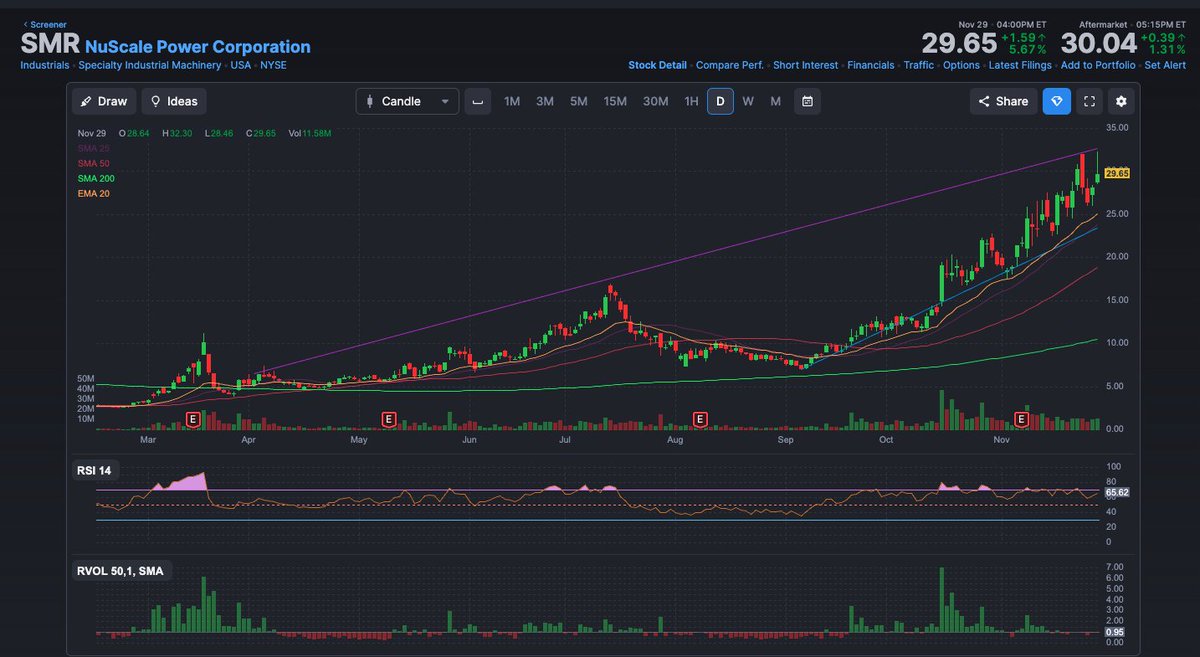This screenshot has height=657, width=1200.
Task: Select the 1M intraday timeframe
Action: [x=512, y=101]
